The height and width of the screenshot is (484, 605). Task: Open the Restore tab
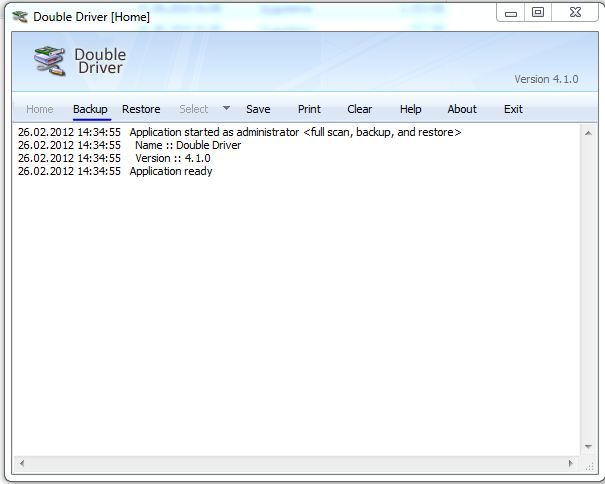[141, 109]
